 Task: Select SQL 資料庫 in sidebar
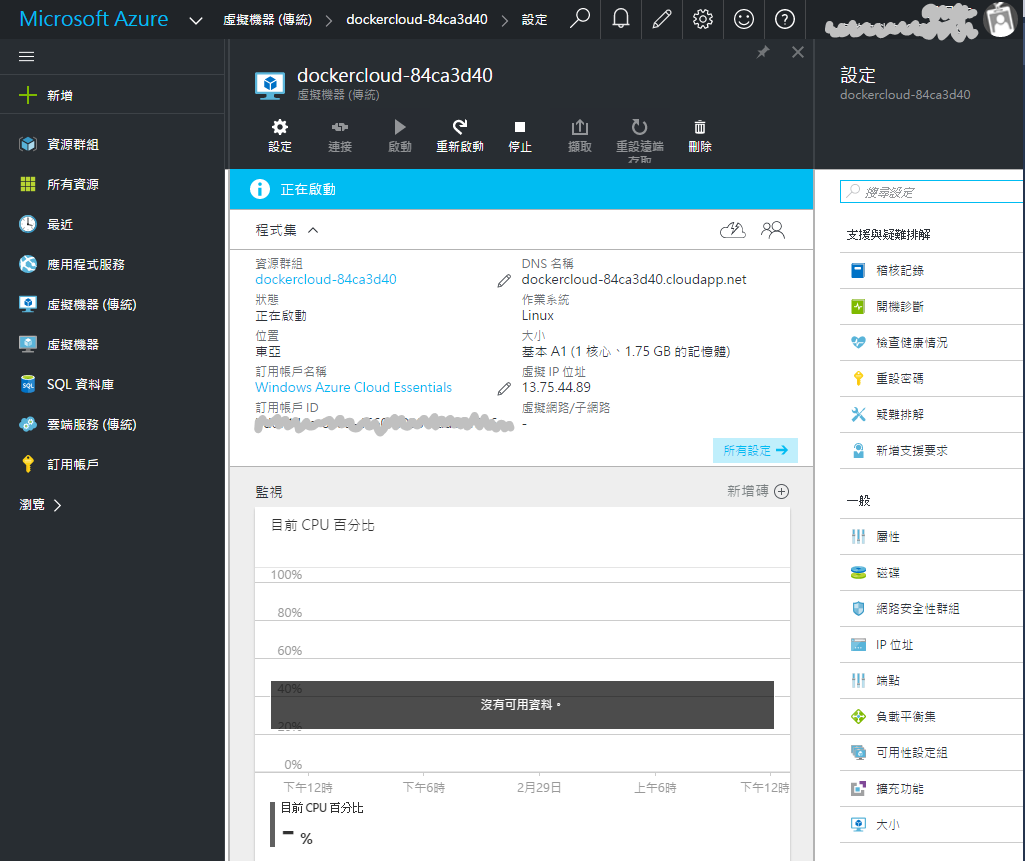(x=80, y=384)
